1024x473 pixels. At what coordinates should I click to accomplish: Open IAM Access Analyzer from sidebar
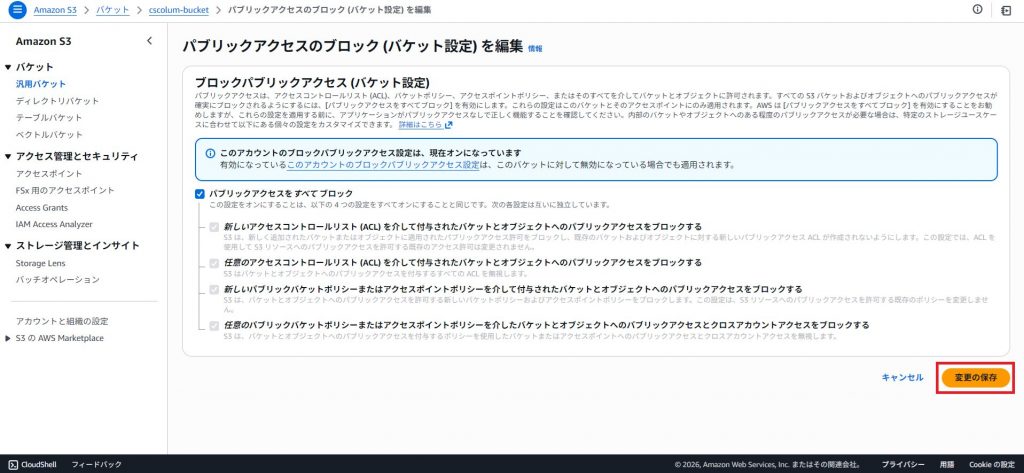[x=54, y=224]
